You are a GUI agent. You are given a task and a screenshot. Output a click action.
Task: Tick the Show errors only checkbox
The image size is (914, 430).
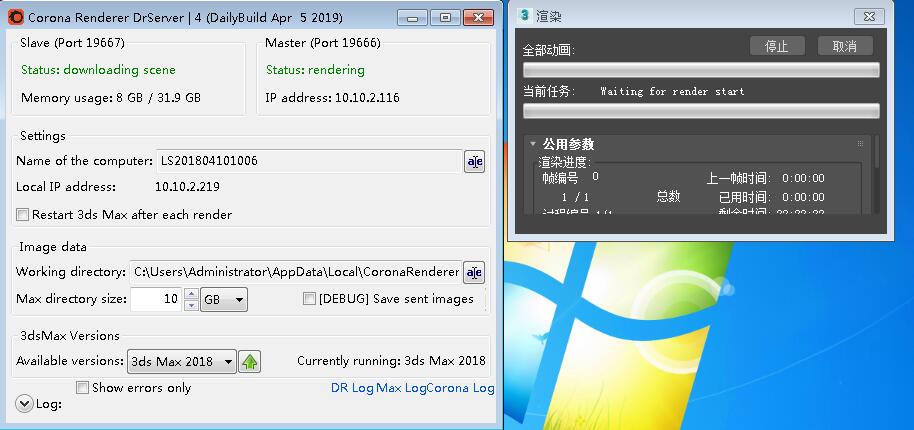click(82, 387)
